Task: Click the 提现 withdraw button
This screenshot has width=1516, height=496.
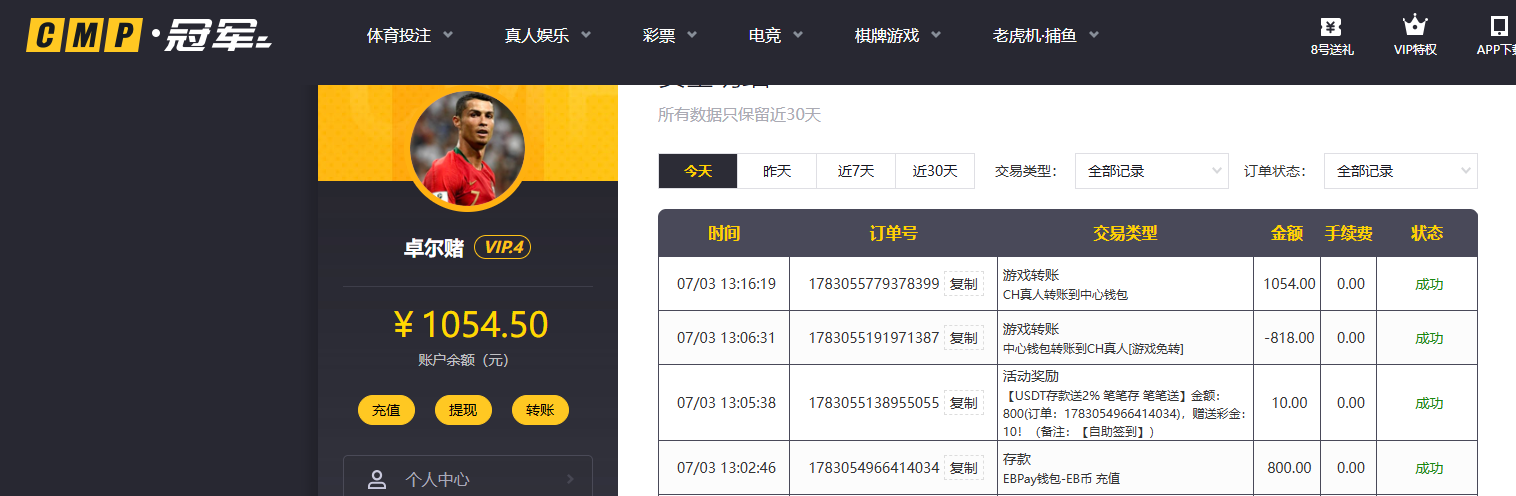Action: click(463, 410)
